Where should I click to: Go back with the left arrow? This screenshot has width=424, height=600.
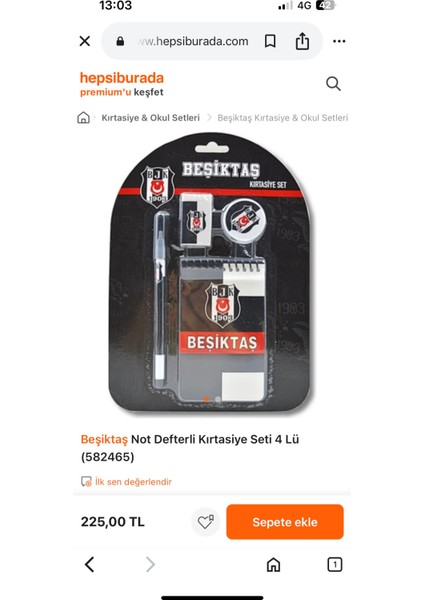coord(90,564)
